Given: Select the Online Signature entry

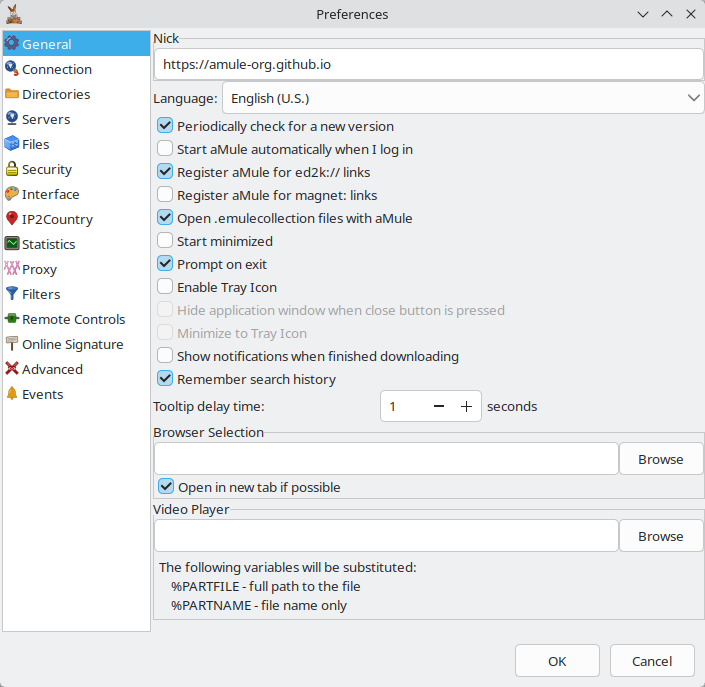Looking at the screenshot, I should tap(76, 344).
